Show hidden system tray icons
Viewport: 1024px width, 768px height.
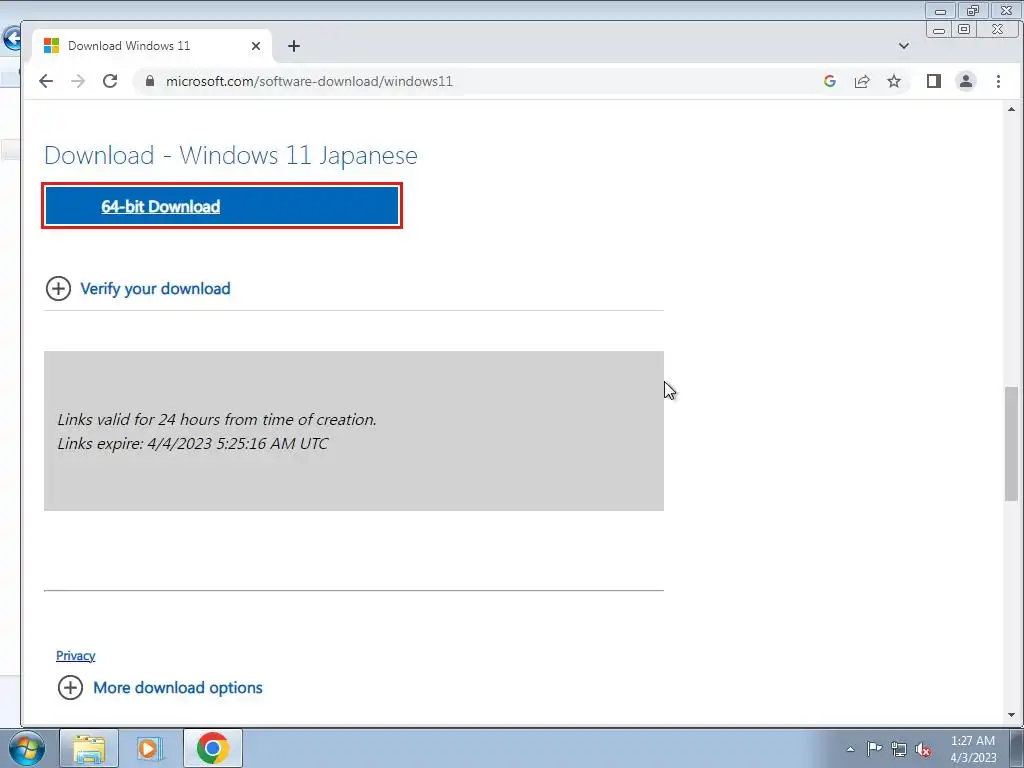tap(850, 749)
